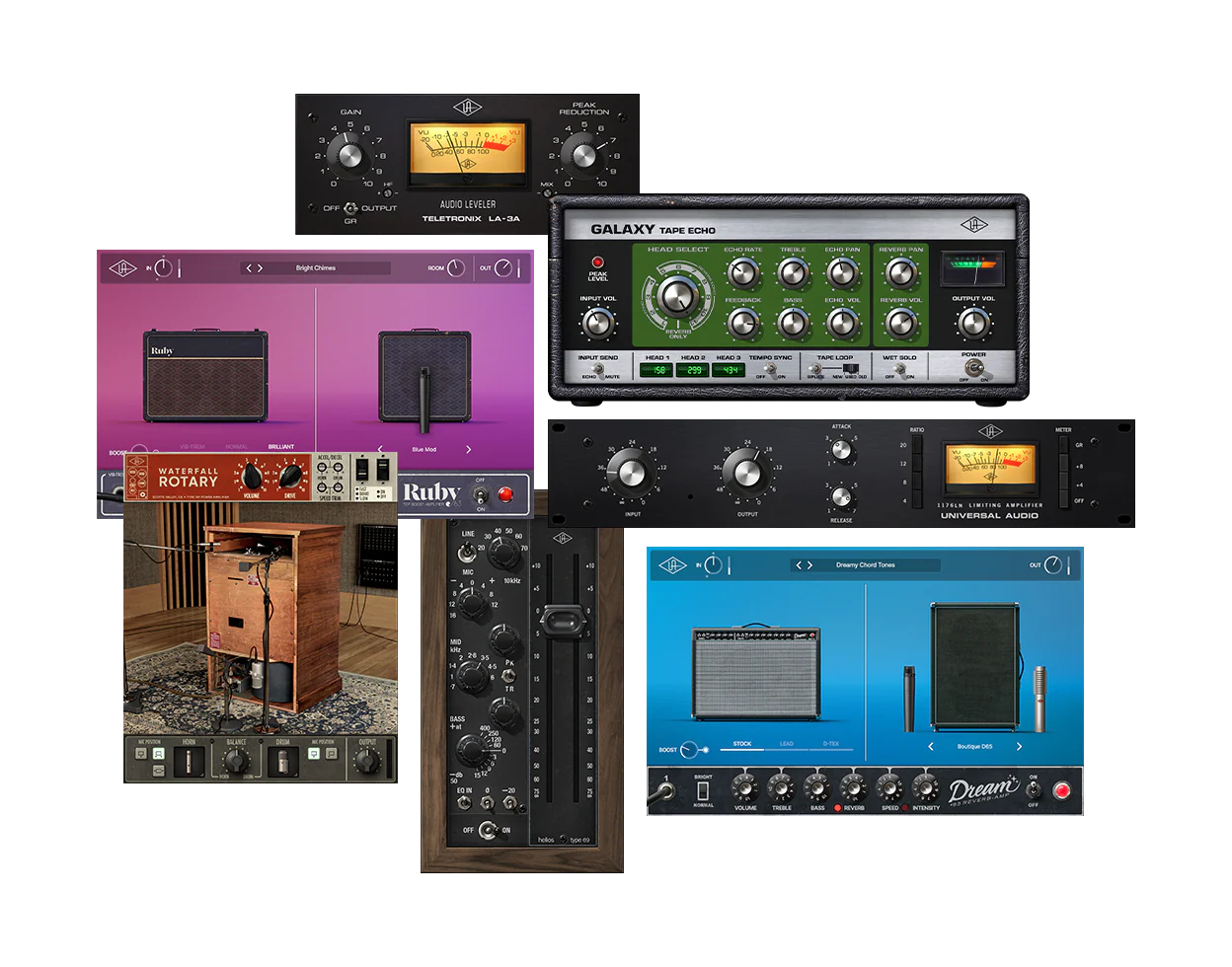Click the UA logo on the Waterfall Rotary panel

pos(138,462)
